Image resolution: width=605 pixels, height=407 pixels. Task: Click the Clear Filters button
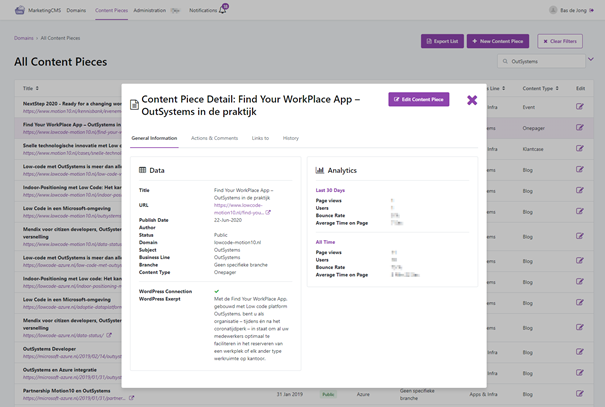pyautogui.click(x=560, y=41)
